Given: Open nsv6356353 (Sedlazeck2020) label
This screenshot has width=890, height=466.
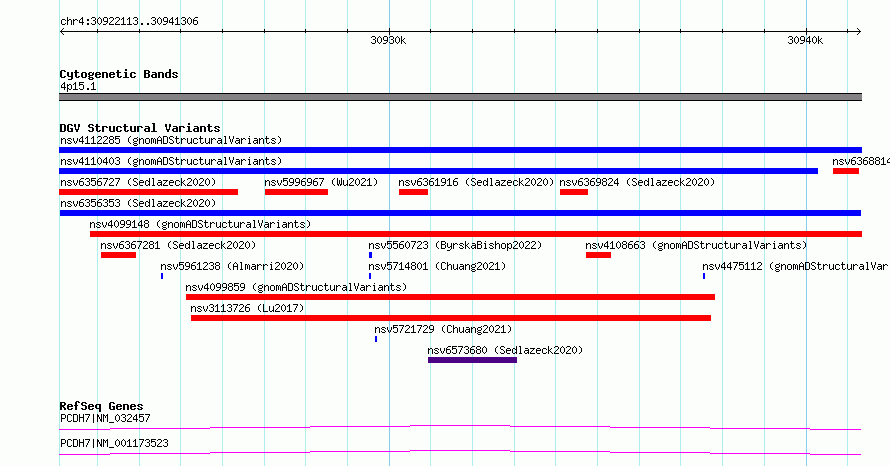Looking at the screenshot, I should coord(138,203).
